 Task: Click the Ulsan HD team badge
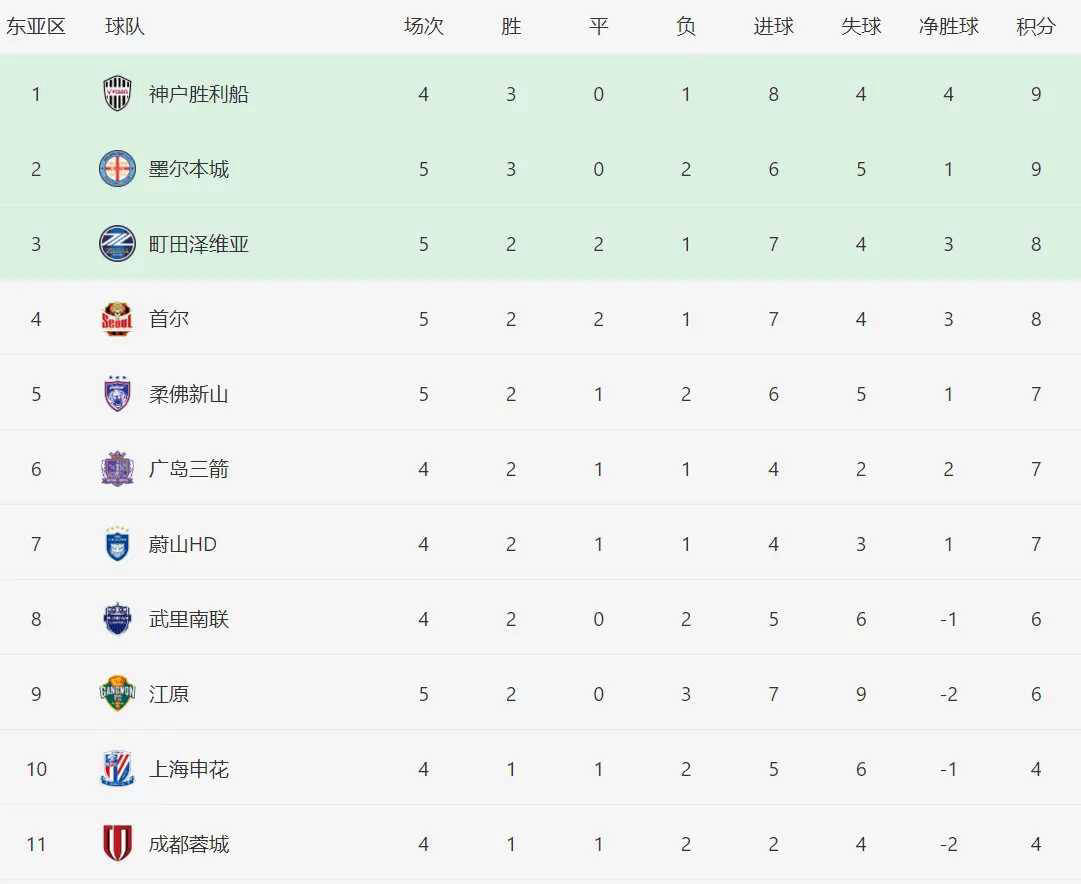click(x=117, y=544)
